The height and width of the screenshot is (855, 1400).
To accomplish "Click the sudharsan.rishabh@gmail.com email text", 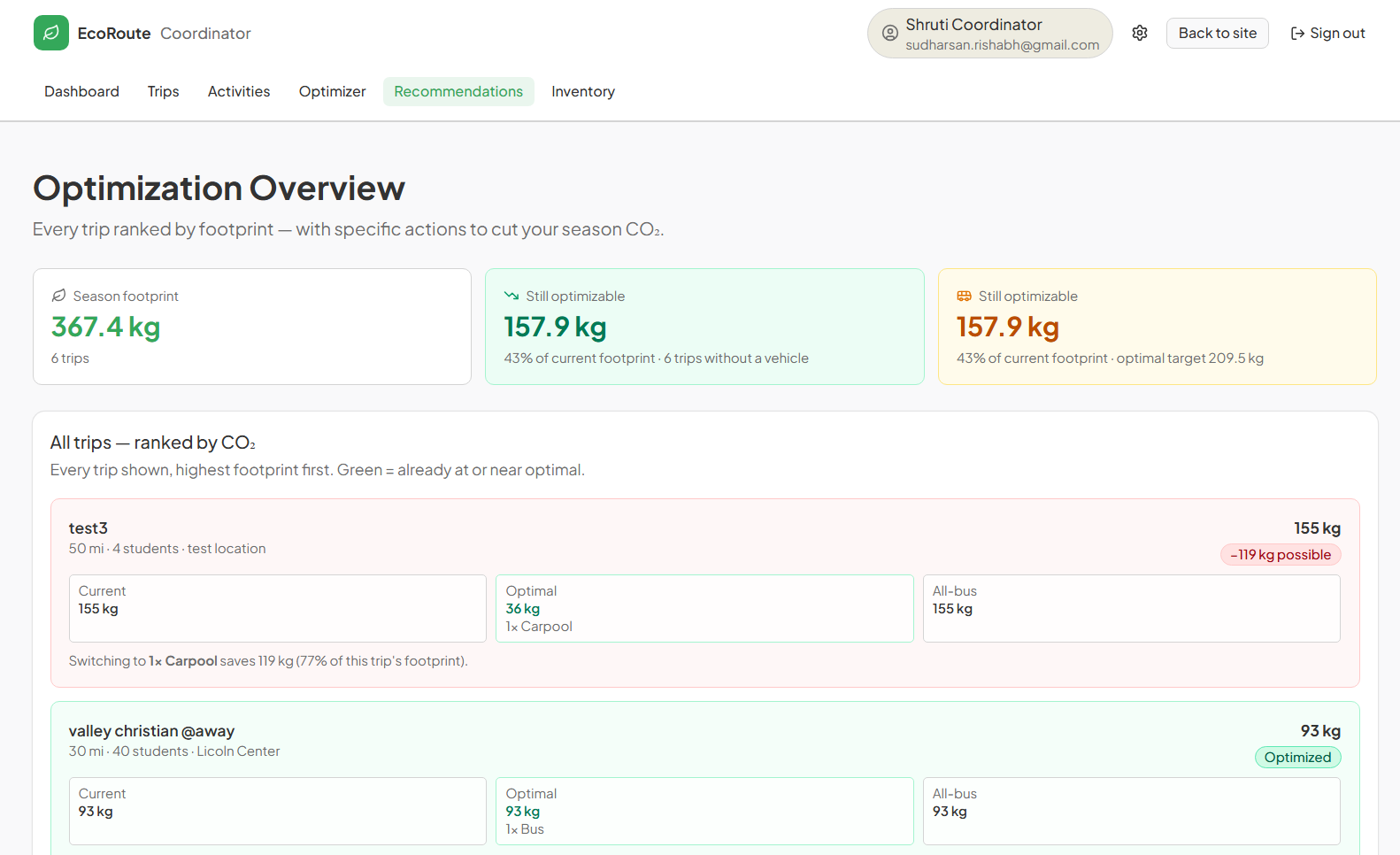I will [x=1002, y=45].
